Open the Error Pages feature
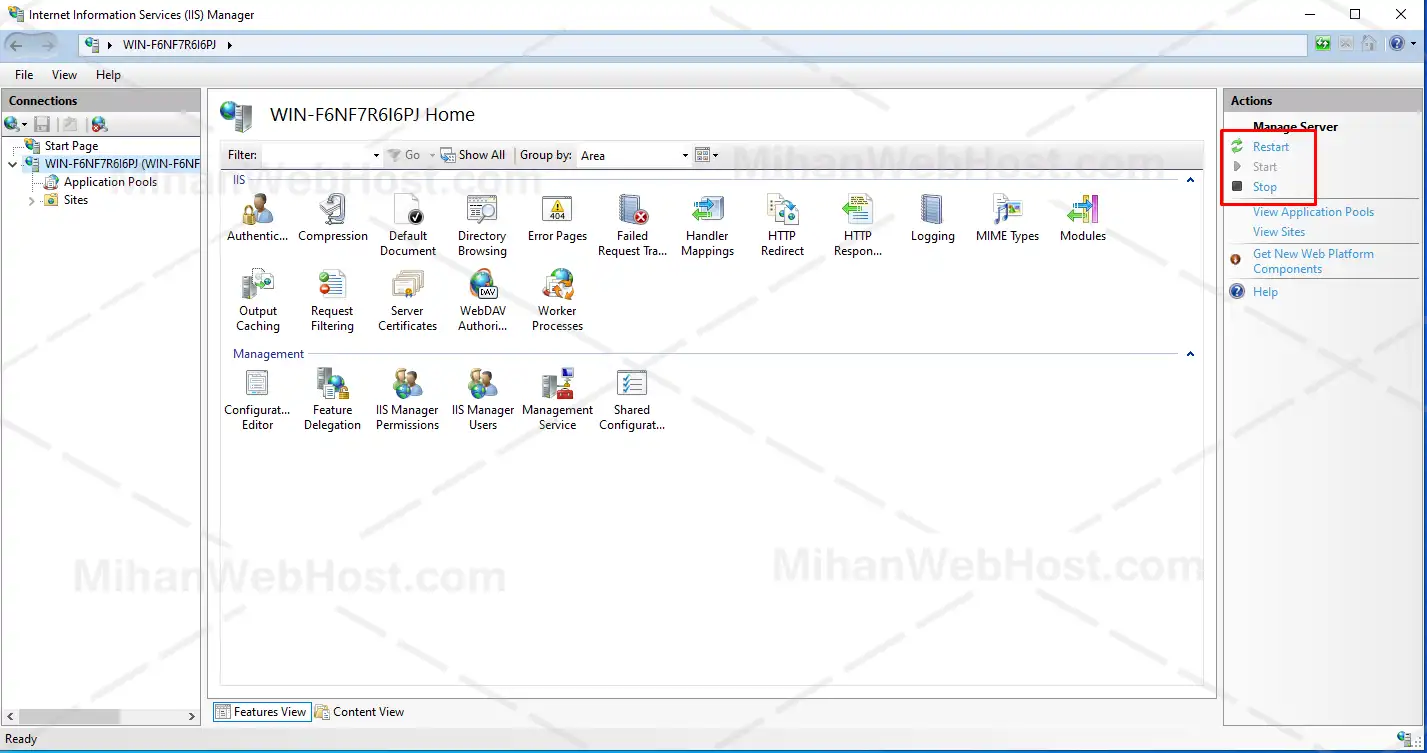The image size is (1427, 753). pos(557,212)
